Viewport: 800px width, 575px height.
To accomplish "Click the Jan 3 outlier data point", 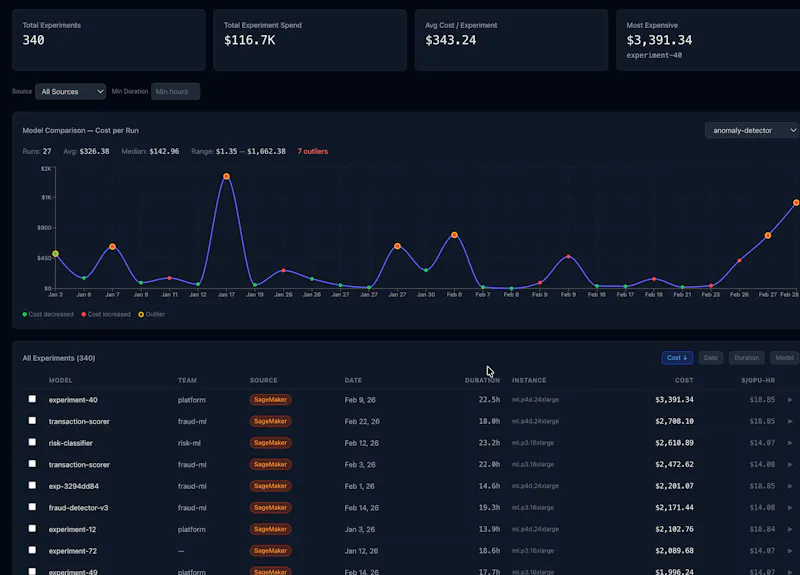I will point(56,254).
